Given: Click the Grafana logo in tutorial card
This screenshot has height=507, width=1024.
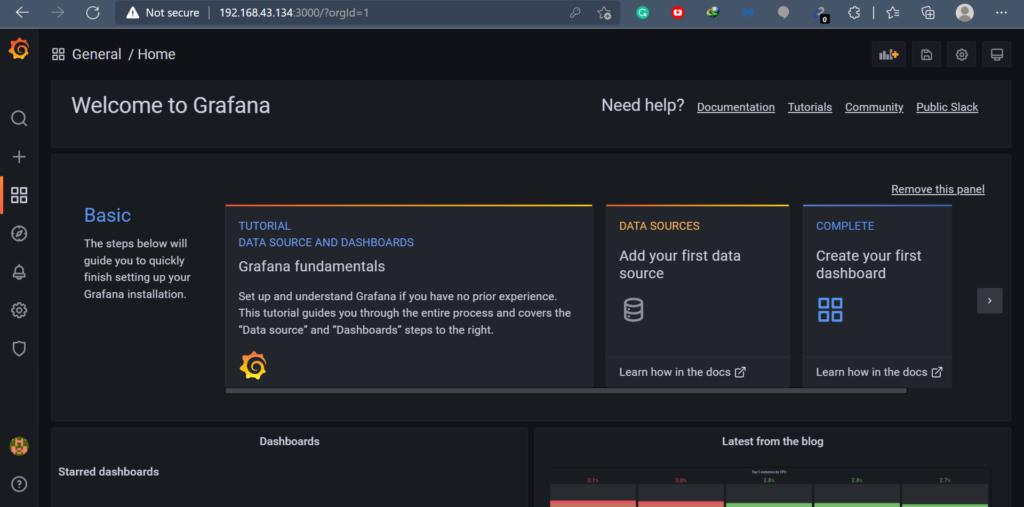Looking at the screenshot, I should [253, 365].
